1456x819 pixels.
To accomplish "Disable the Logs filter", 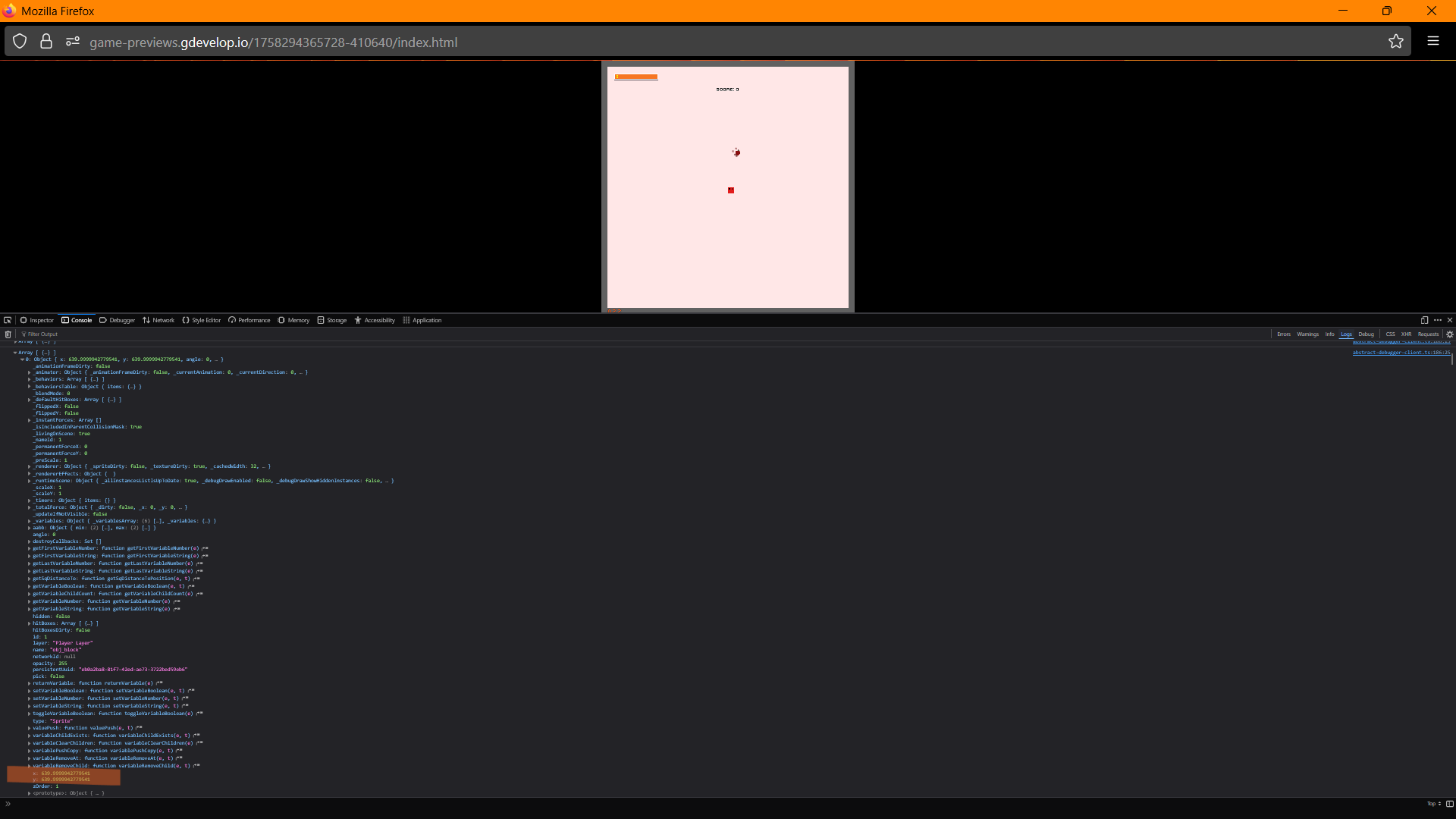I will click(x=1346, y=334).
